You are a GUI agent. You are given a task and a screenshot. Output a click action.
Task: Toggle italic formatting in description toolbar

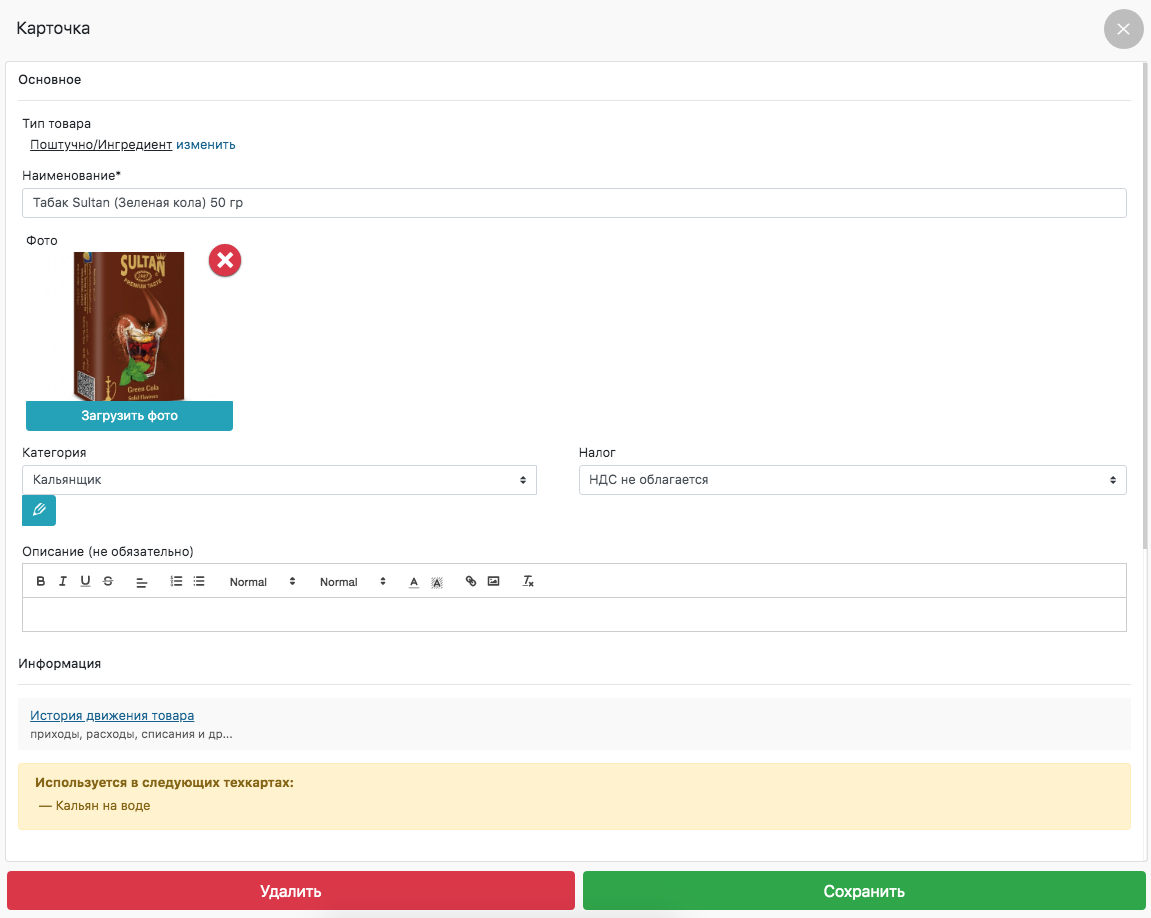click(62, 582)
